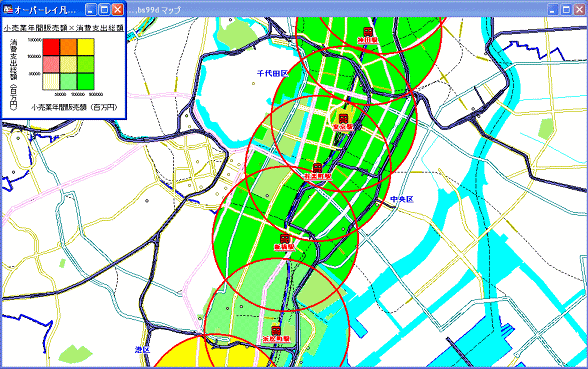Click the 千代田区 ward label
The image size is (588, 369).
(x=272, y=74)
